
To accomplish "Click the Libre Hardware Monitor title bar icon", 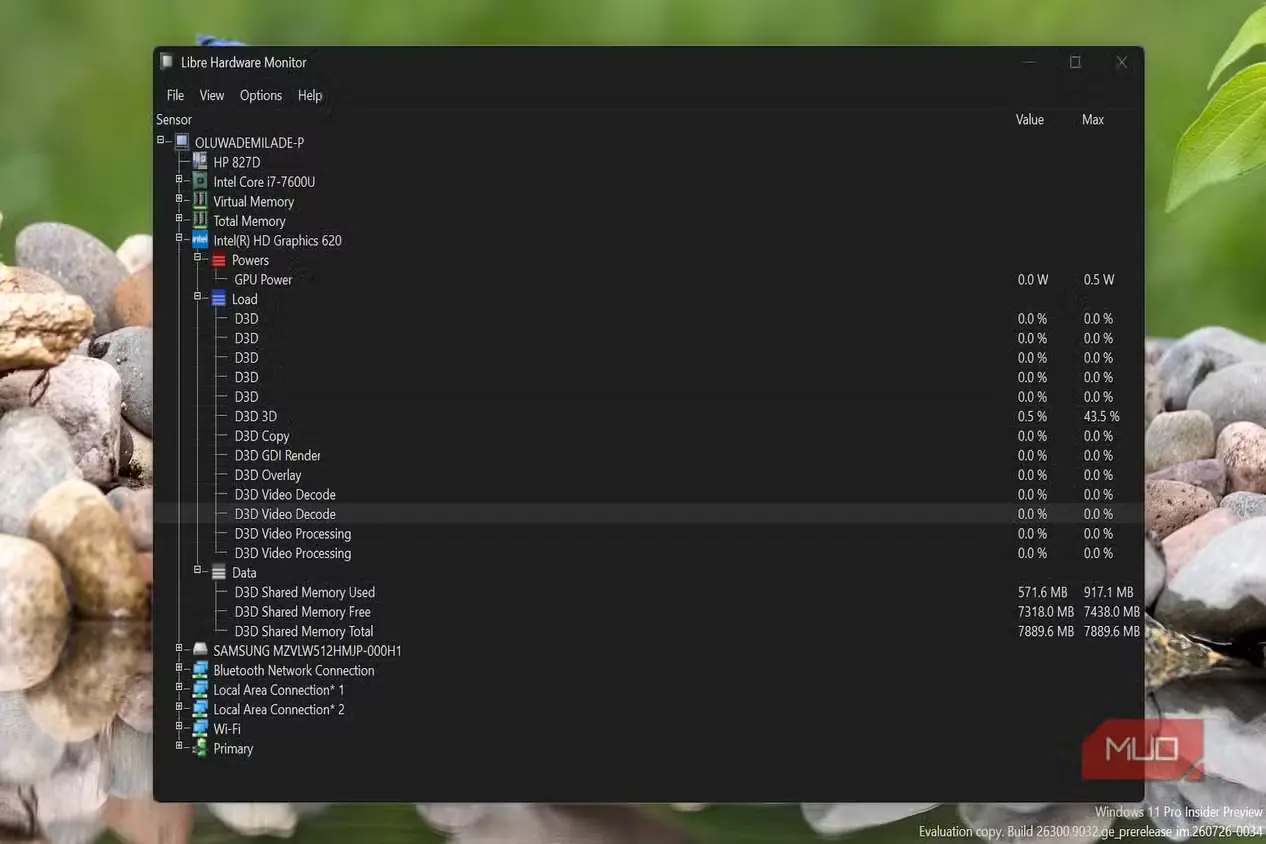I will [x=167, y=62].
